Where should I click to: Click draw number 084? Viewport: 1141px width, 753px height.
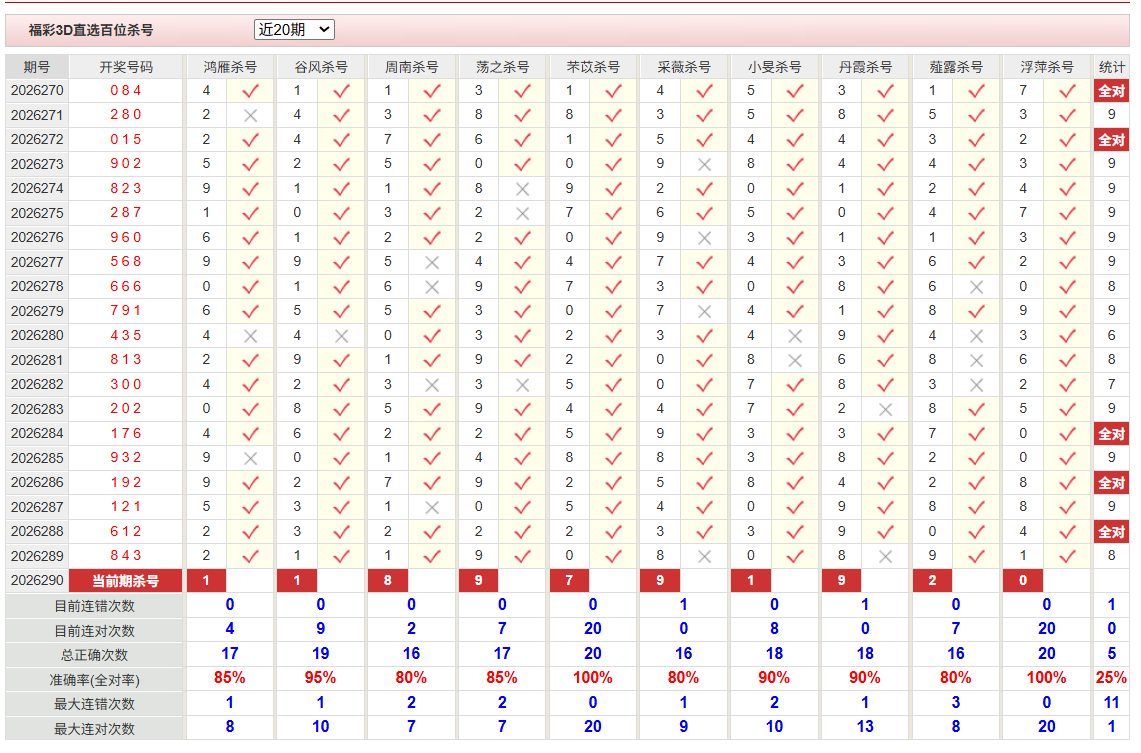tap(126, 91)
